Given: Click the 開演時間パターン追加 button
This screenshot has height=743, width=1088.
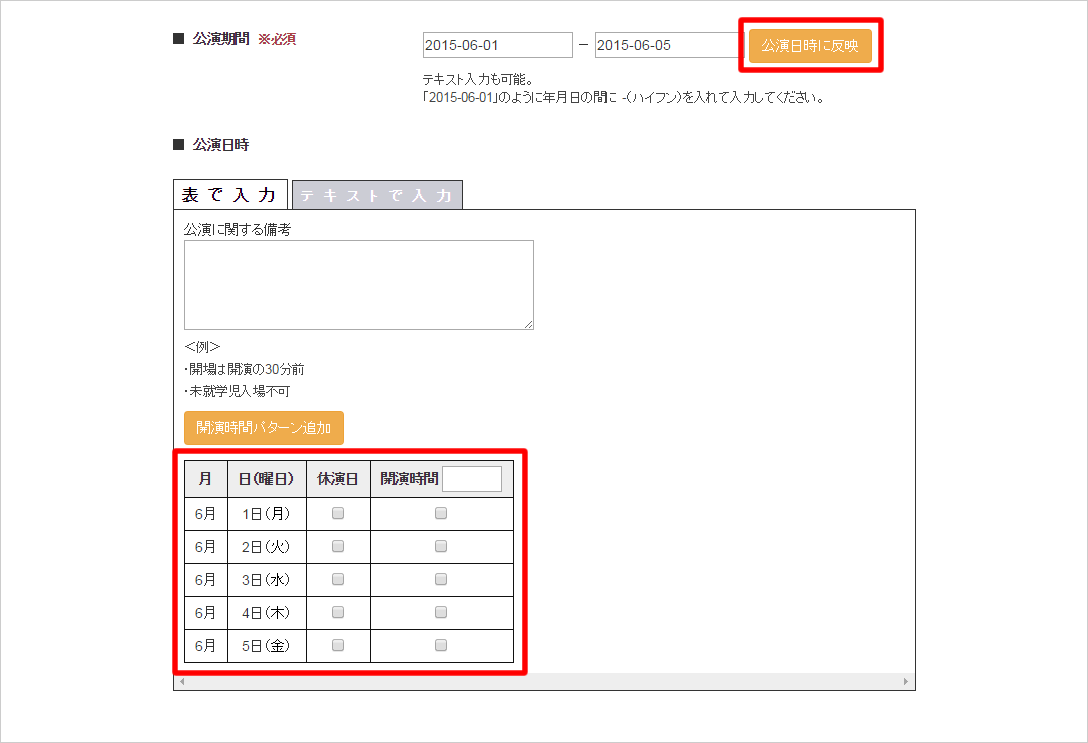Looking at the screenshot, I should pyautogui.click(x=264, y=427).
